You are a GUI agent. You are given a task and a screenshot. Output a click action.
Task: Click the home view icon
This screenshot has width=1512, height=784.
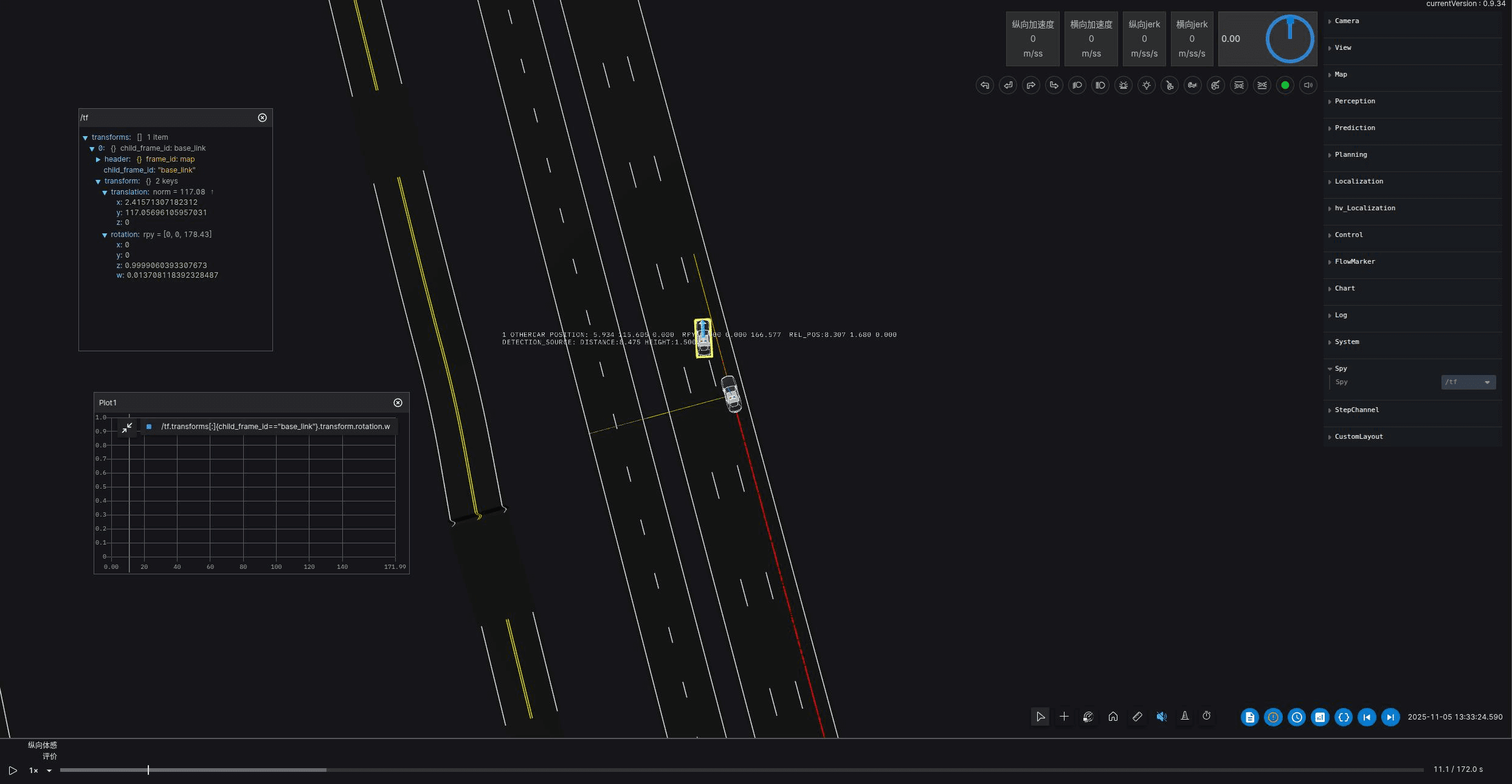1113,717
